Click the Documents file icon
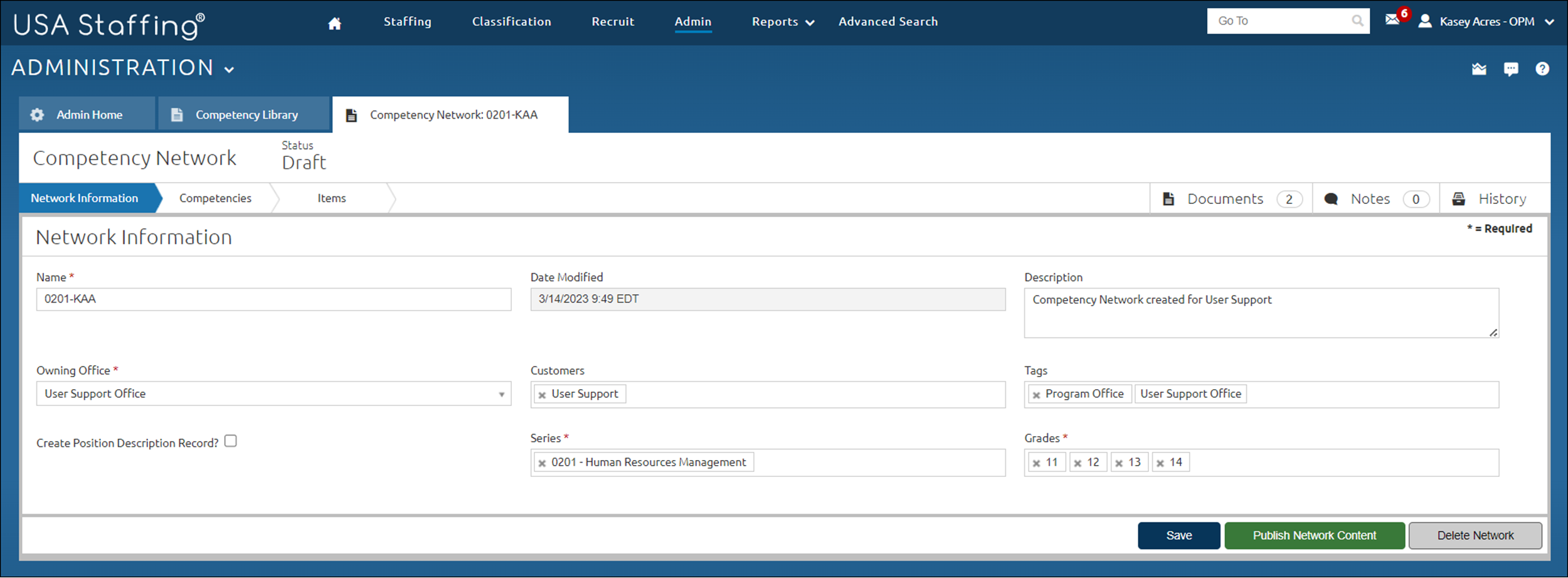1568x578 pixels. [1168, 199]
